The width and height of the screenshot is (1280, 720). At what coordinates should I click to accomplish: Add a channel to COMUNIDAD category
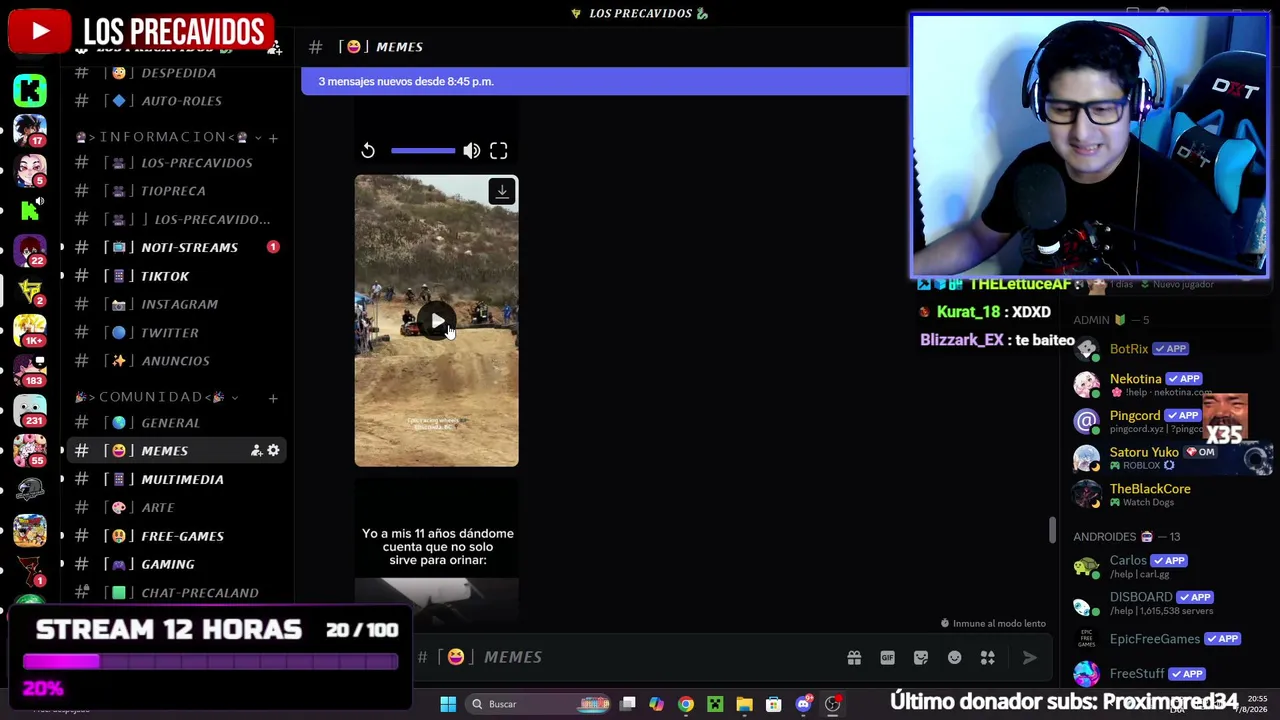[x=273, y=397]
